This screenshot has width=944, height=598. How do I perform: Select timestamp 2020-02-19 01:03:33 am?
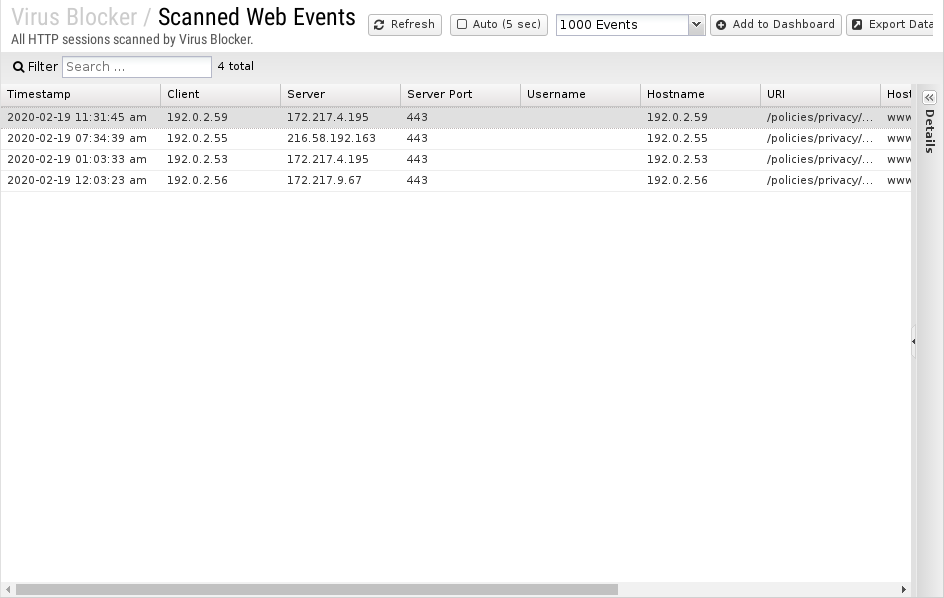[x=77, y=160]
